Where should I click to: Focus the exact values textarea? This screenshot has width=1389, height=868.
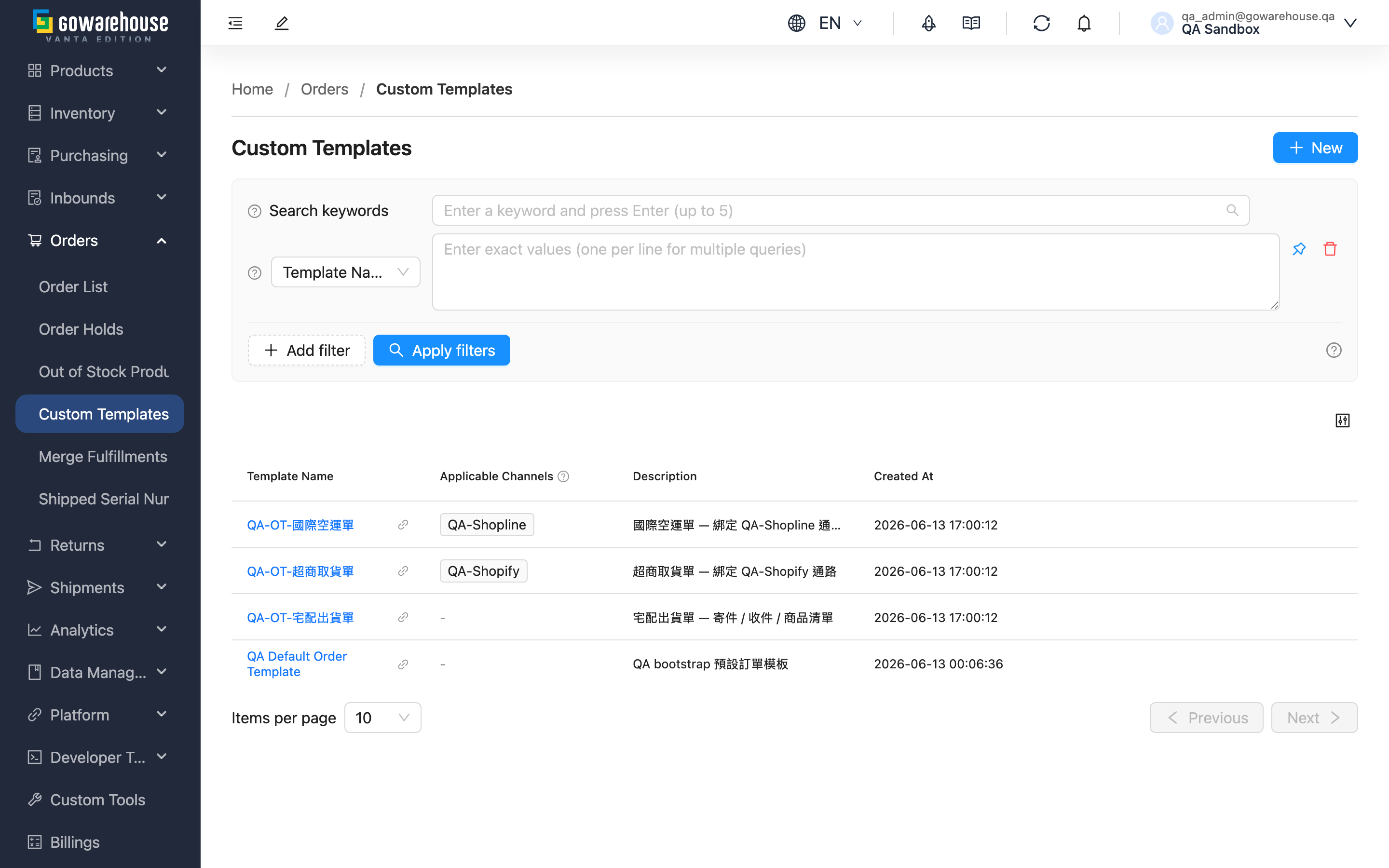click(x=855, y=272)
